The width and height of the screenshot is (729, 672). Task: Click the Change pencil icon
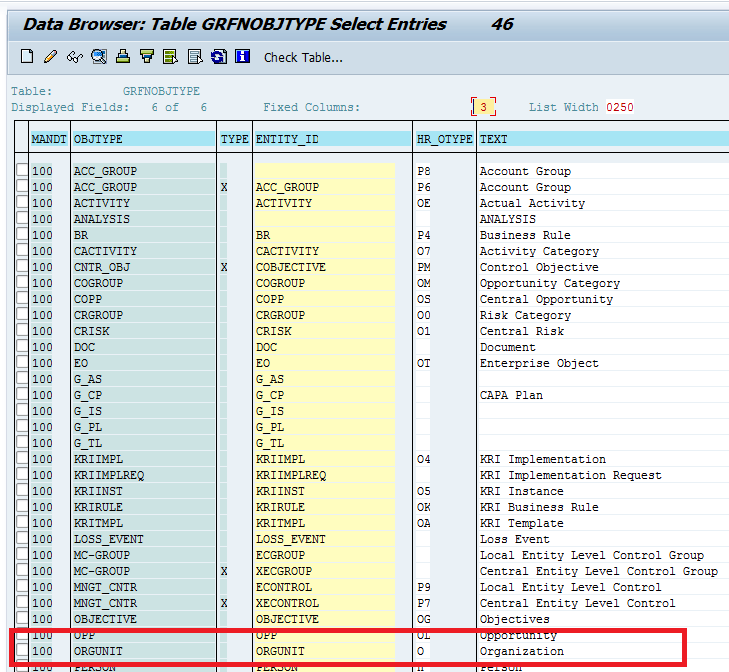pos(52,57)
